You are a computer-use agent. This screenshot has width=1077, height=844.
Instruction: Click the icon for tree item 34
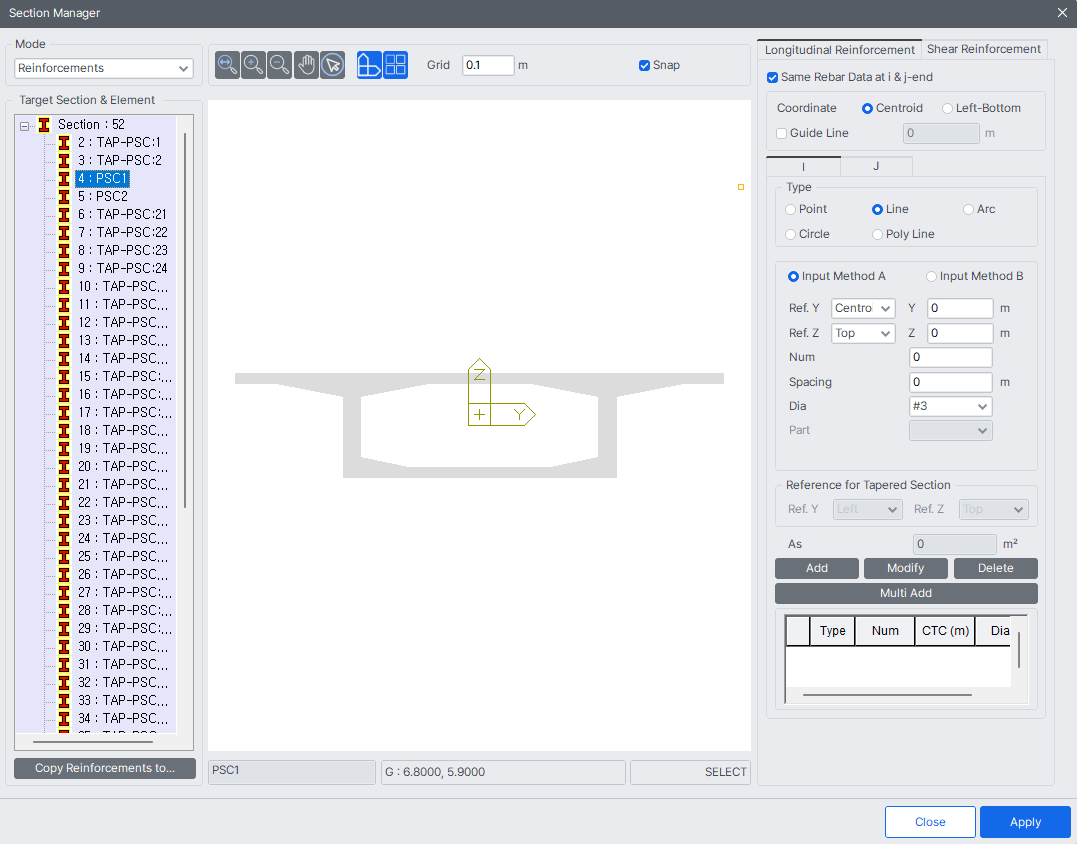[64, 718]
